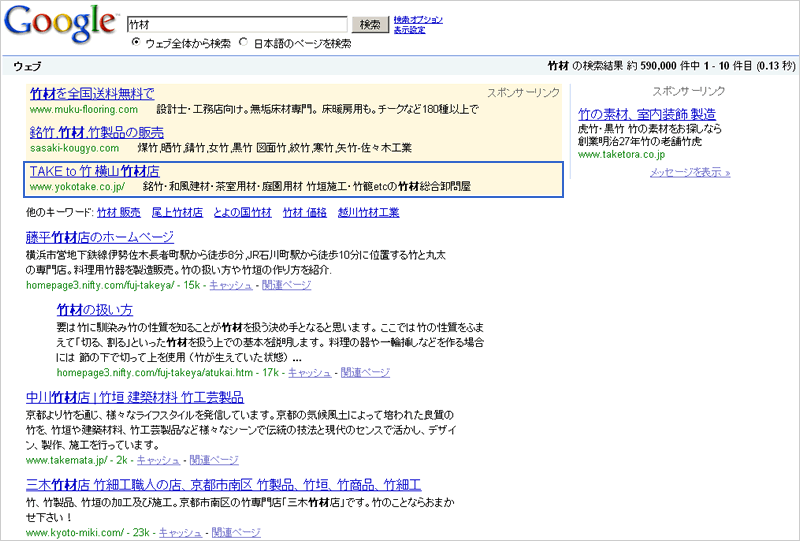Open キャッシュ link for the takemata.jp result
Screen dimensions: 800x541
tap(158, 460)
